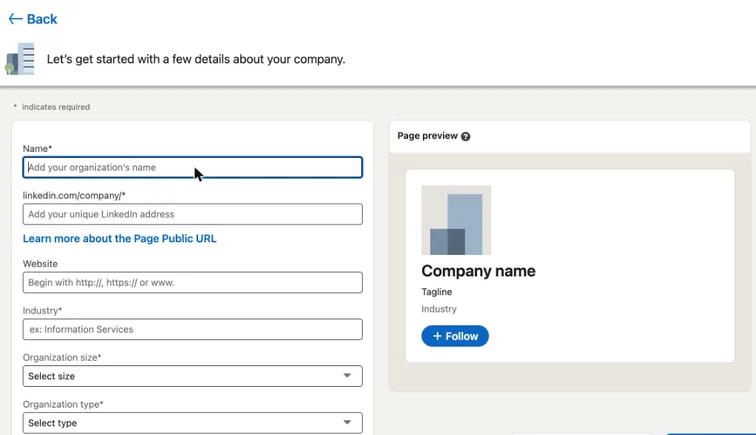Click the Page preview heading text
756x435 pixels.
[x=428, y=136]
